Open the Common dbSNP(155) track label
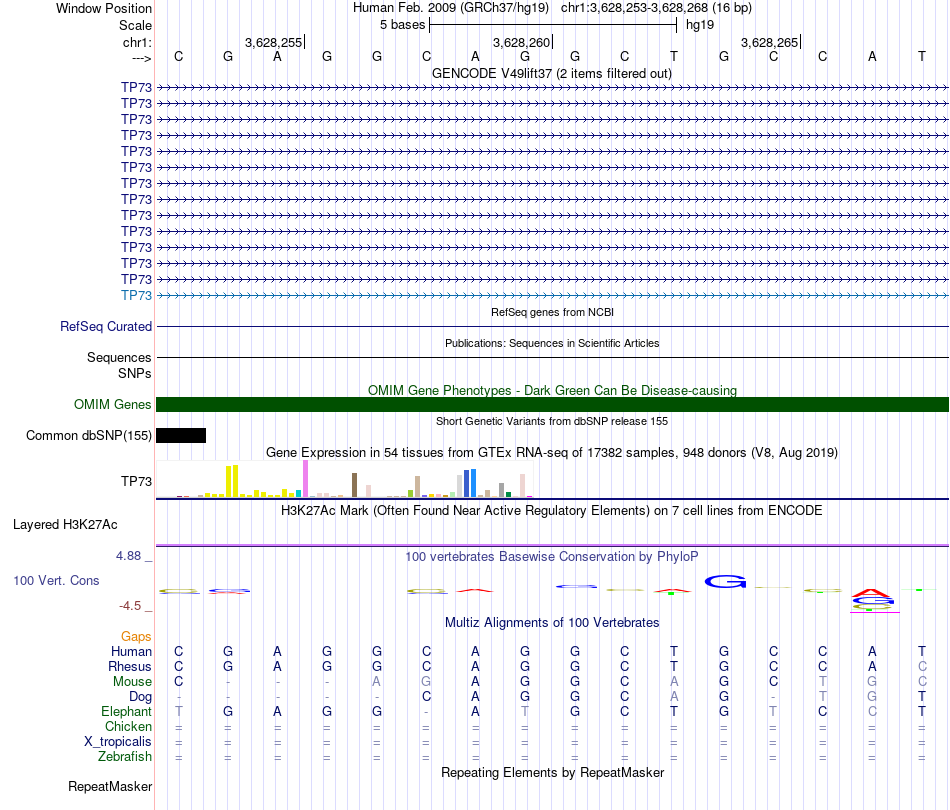This screenshot has width=950, height=810. tap(88, 436)
